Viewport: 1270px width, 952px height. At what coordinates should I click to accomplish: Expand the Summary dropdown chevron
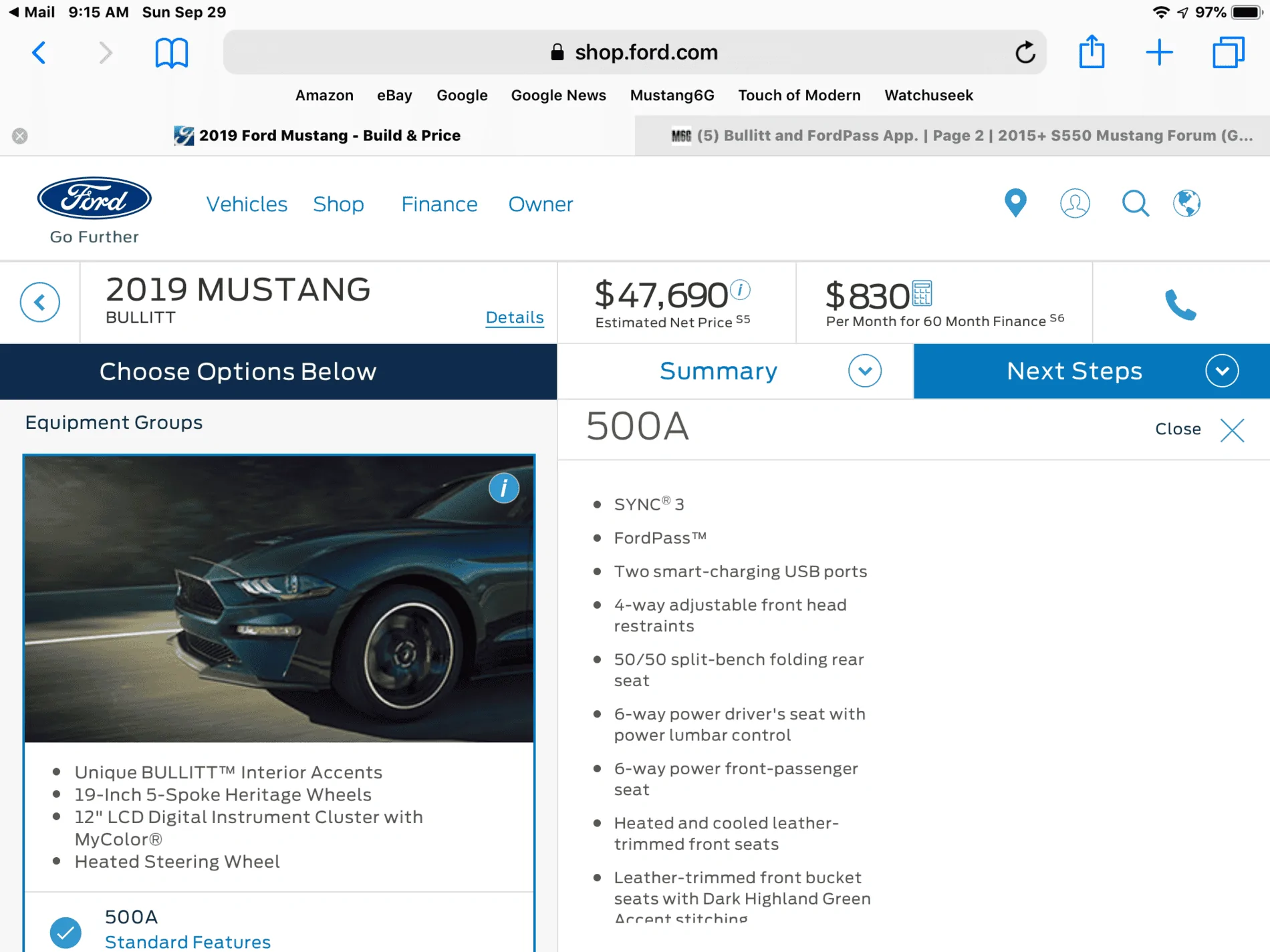[865, 371]
